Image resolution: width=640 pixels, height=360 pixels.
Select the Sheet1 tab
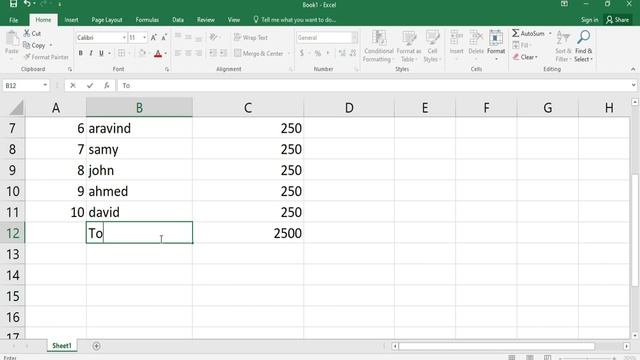[62, 346]
